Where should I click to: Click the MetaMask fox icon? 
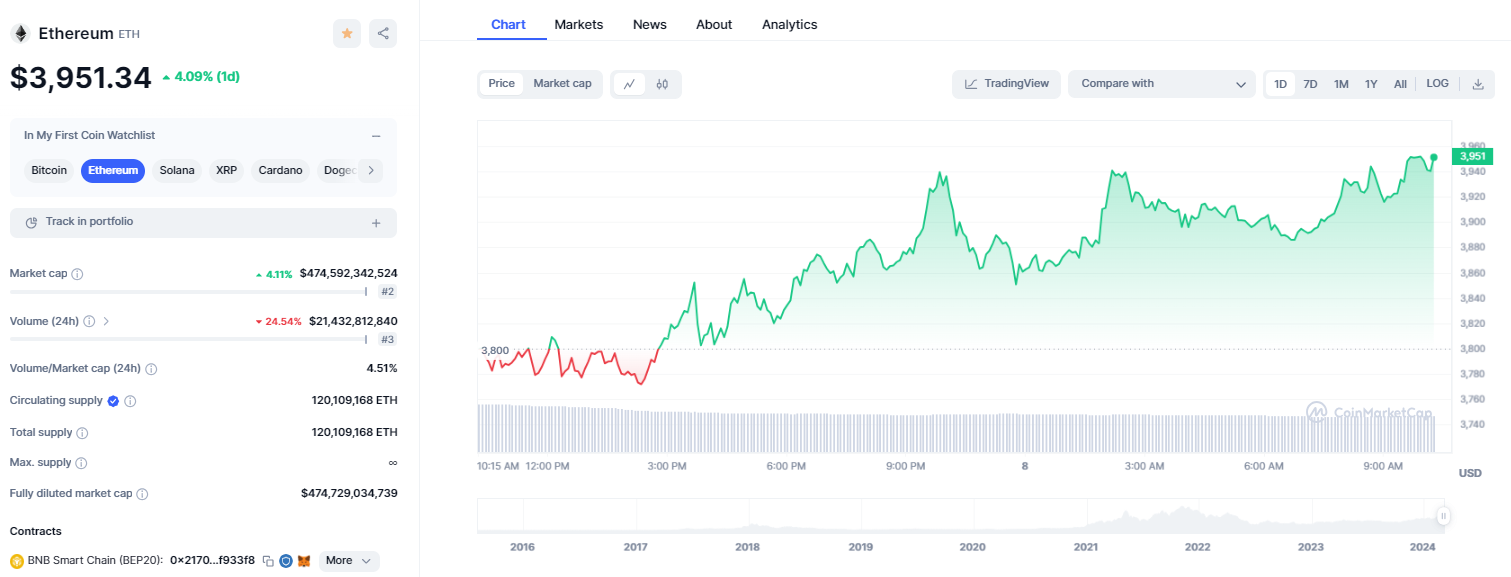pyautogui.click(x=304, y=561)
